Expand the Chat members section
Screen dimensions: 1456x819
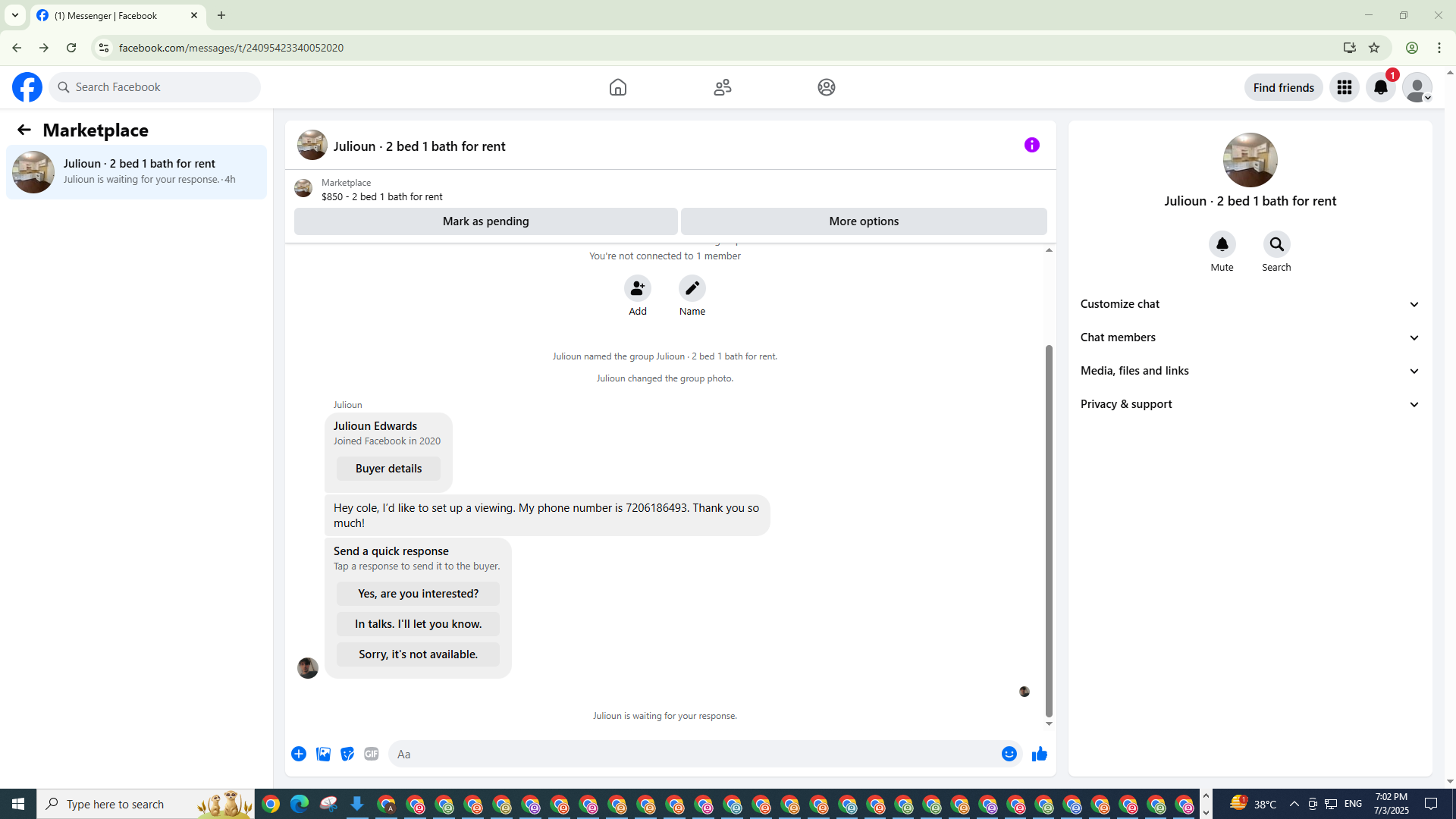pyautogui.click(x=1249, y=337)
